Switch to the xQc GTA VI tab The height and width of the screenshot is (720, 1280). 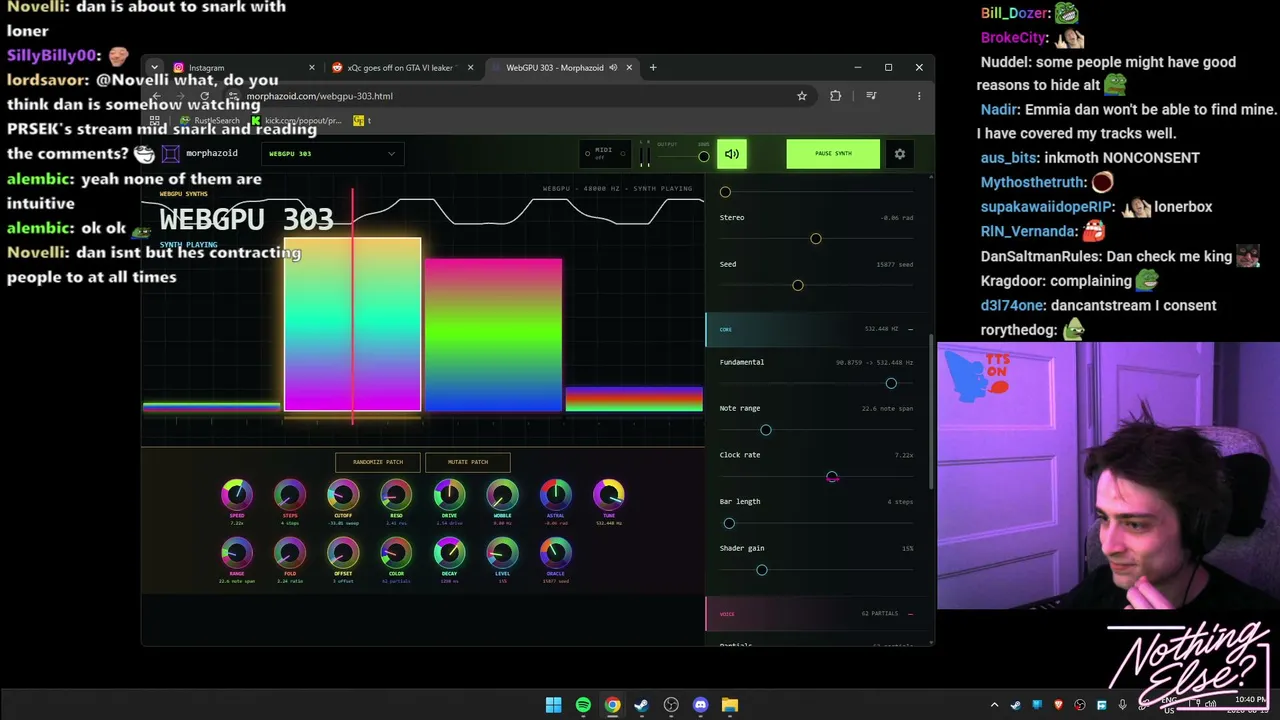pyautogui.click(x=401, y=67)
